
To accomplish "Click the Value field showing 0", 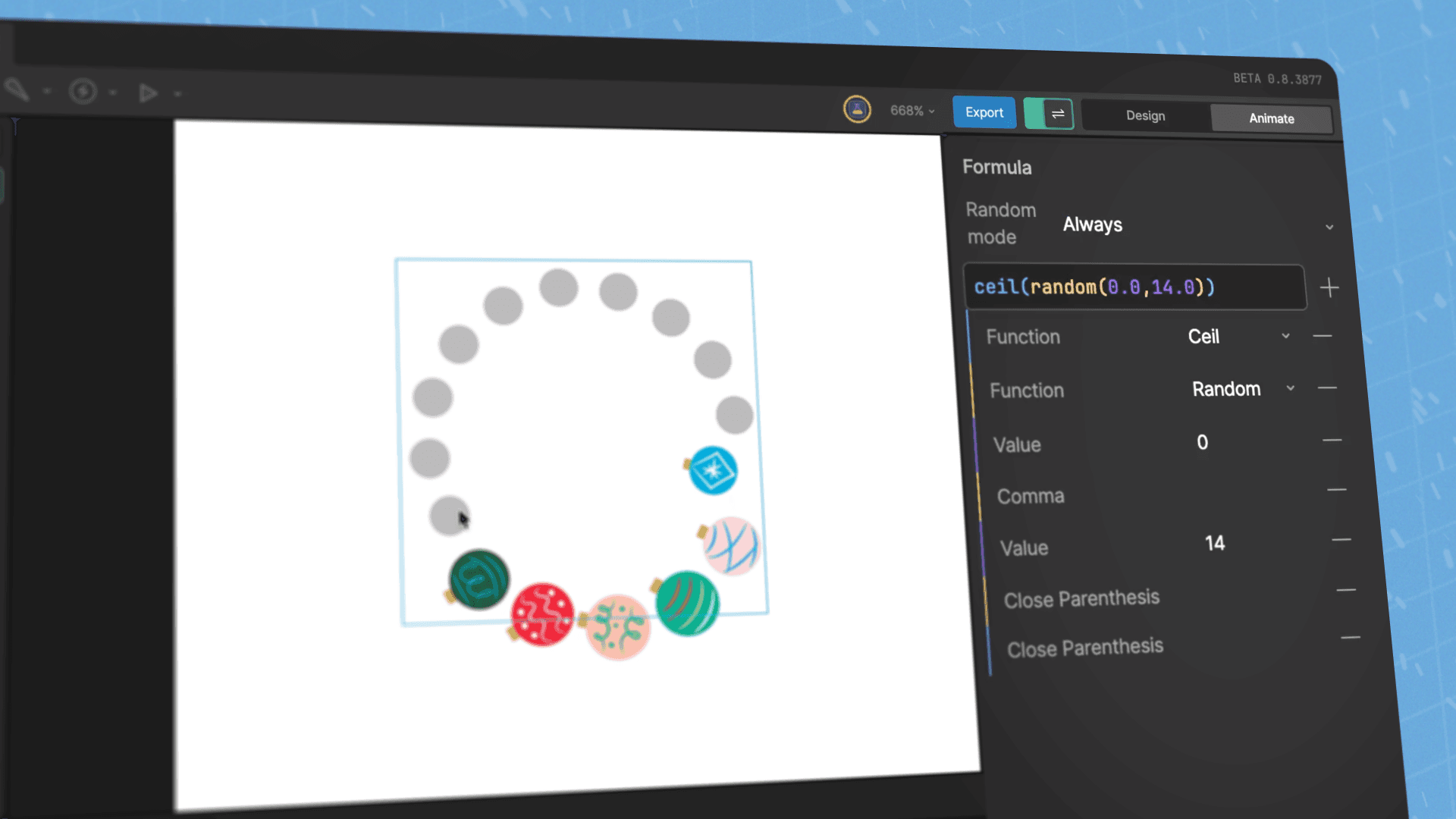I will [x=1203, y=442].
